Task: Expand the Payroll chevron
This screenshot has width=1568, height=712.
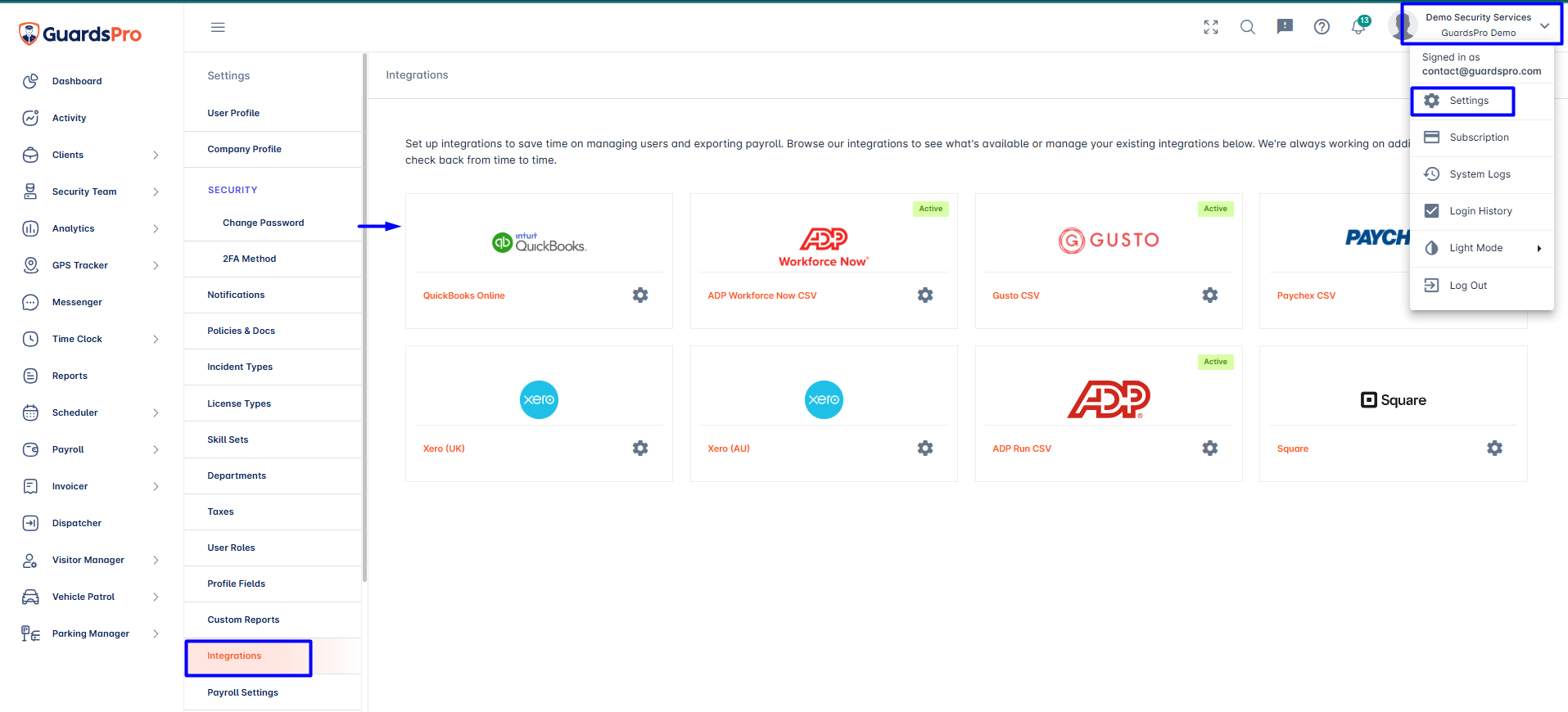Action: pos(156,449)
